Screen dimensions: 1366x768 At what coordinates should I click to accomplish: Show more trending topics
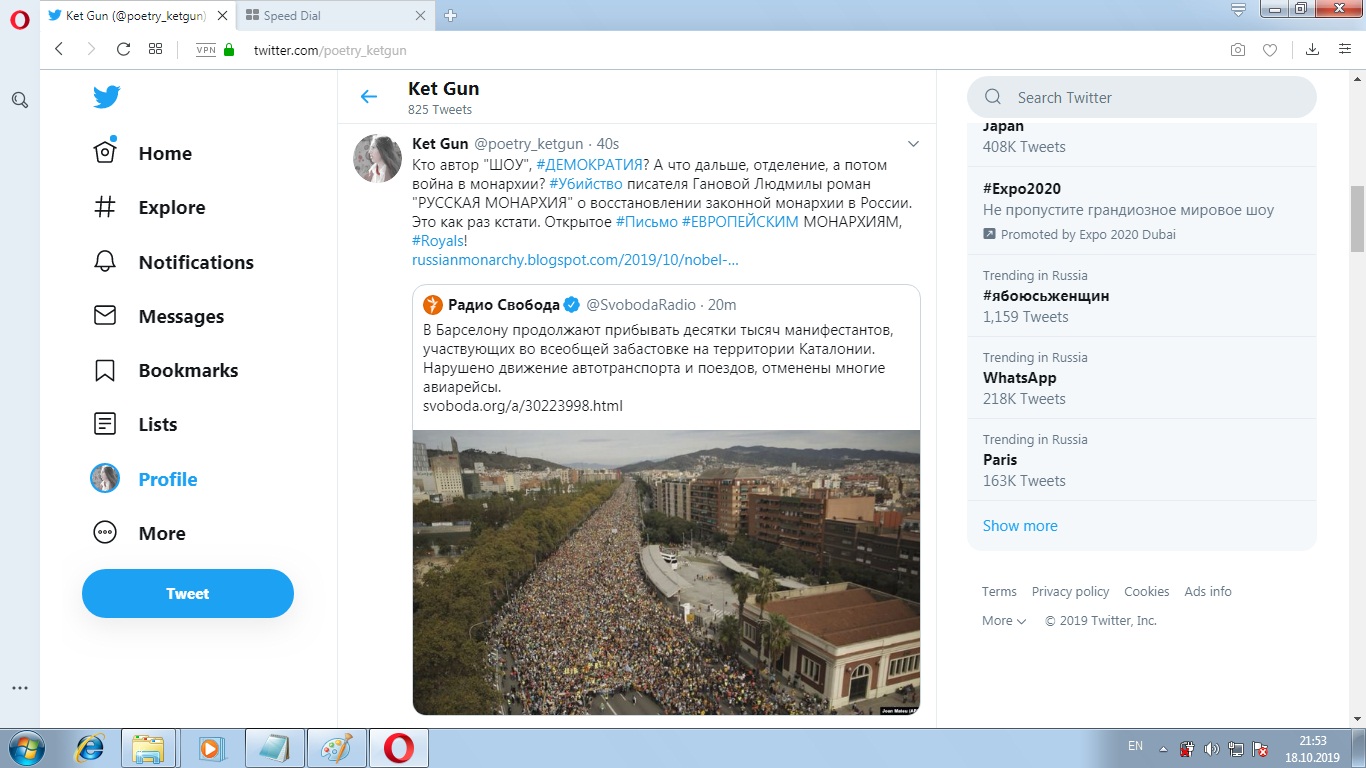(1019, 525)
